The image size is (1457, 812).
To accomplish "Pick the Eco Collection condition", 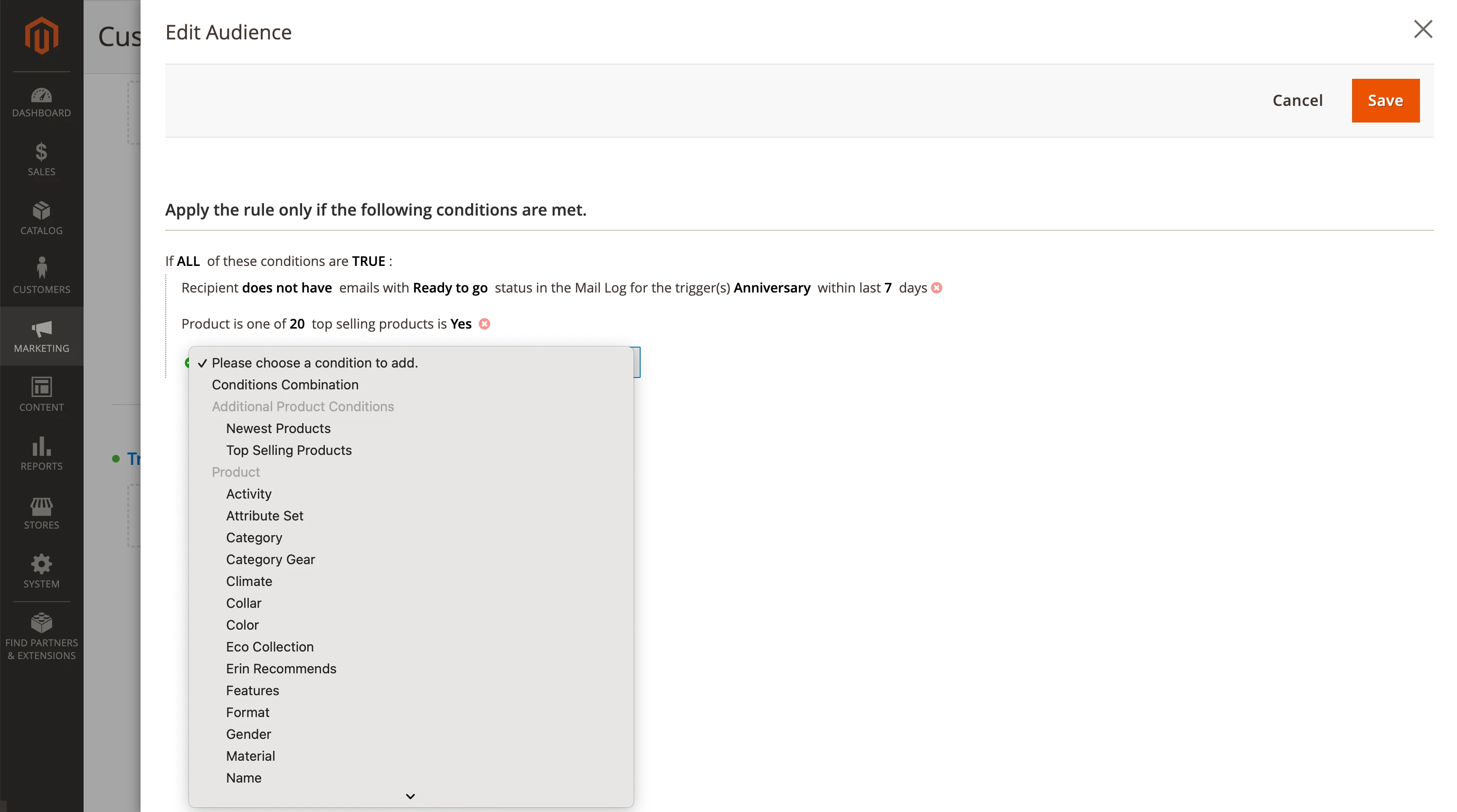I will pyautogui.click(x=270, y=646).
